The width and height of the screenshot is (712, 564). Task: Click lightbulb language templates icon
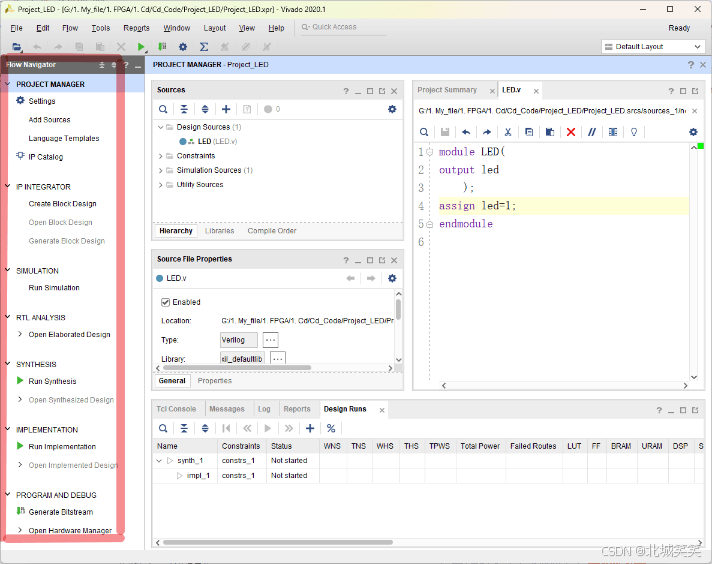[634, 132]
